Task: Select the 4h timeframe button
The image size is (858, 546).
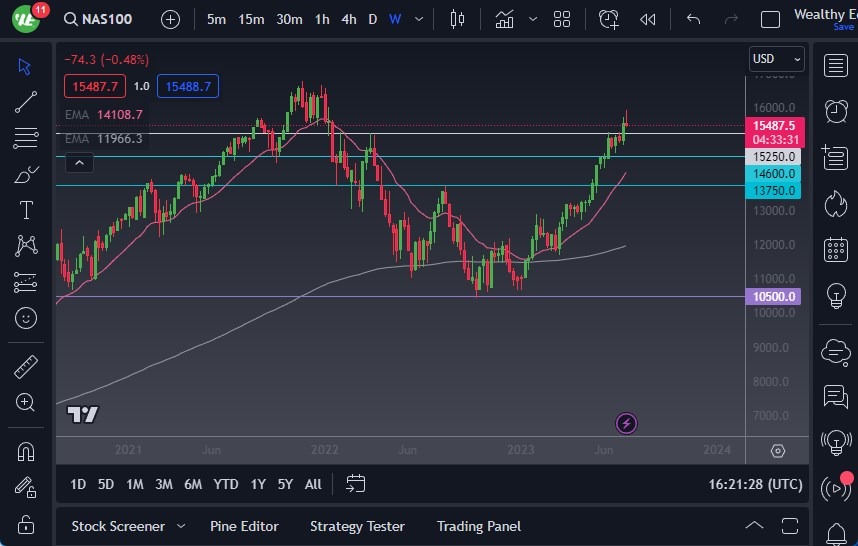Action: [348, 19]
